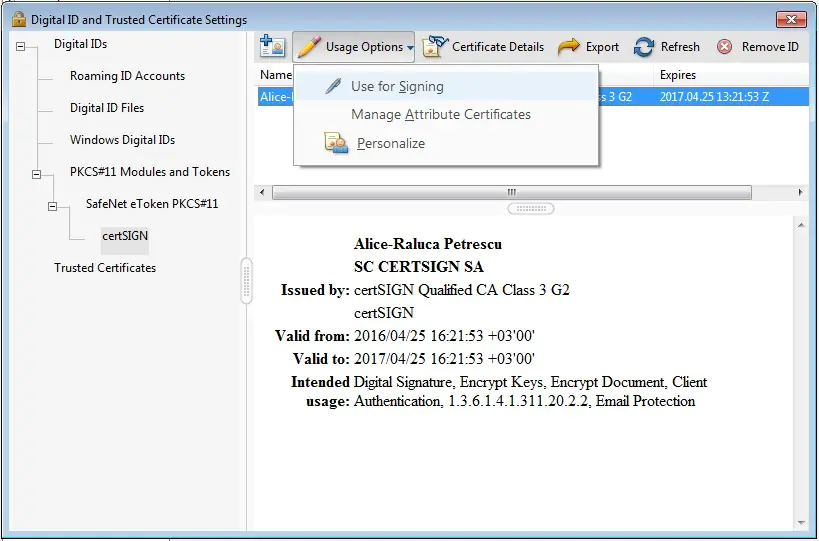Click the Certificate Details icon
Screen dimensions: 819x541
click(x=435, y=47)
